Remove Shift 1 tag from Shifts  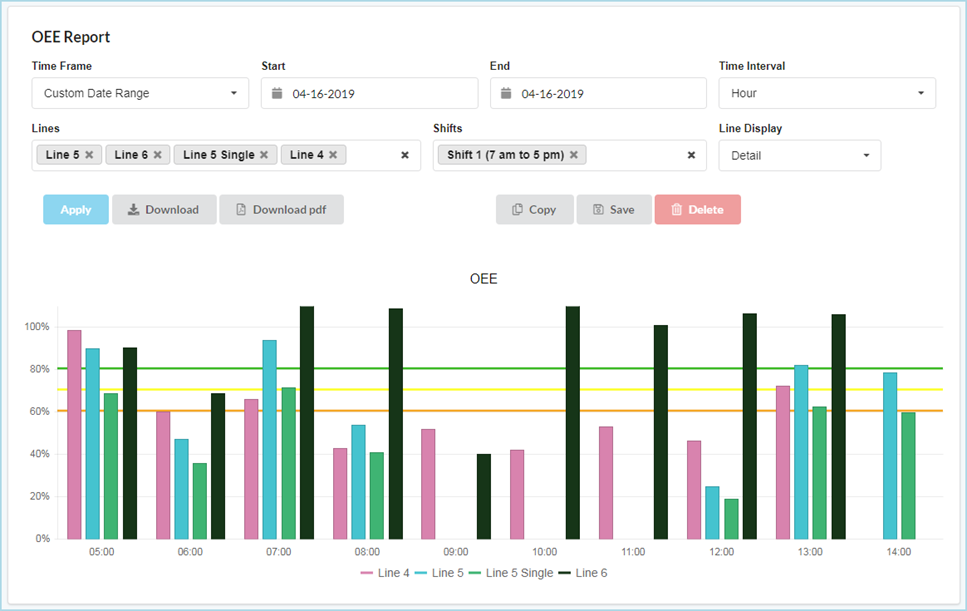click(x=574, y=155)
